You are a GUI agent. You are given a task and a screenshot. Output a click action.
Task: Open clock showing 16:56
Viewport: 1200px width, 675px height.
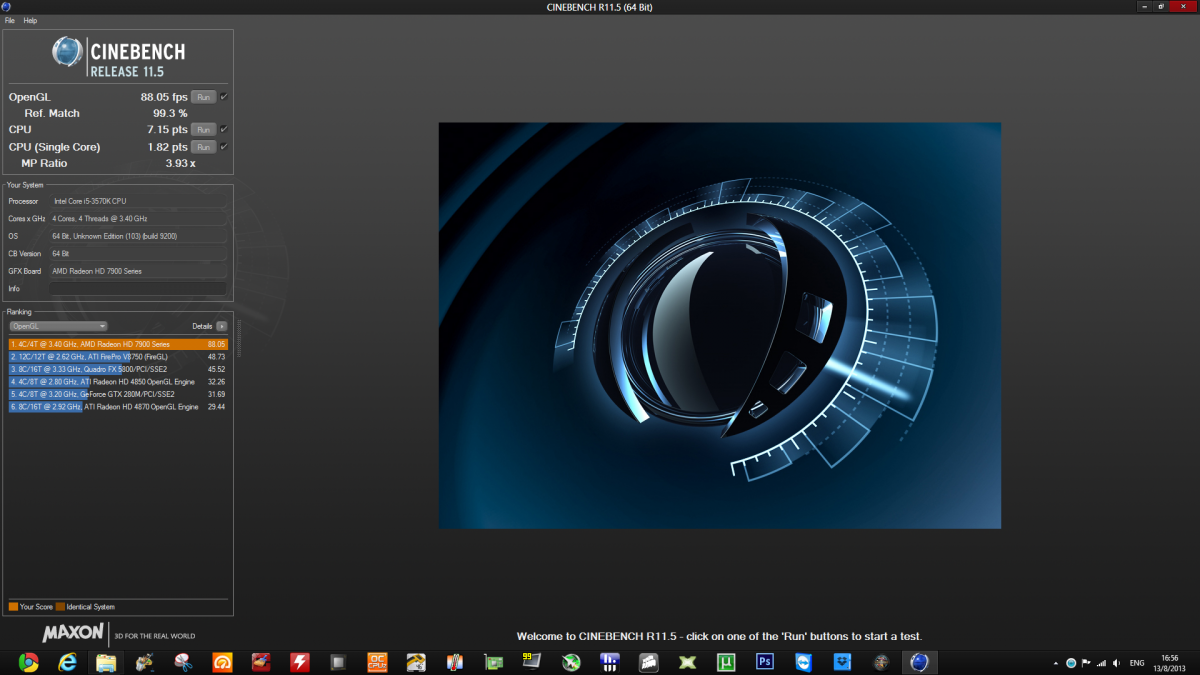tap(1169, 663)
